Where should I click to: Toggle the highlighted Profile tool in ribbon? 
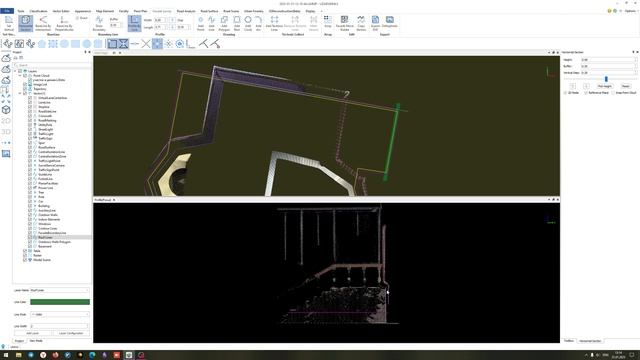pos(134,23)
